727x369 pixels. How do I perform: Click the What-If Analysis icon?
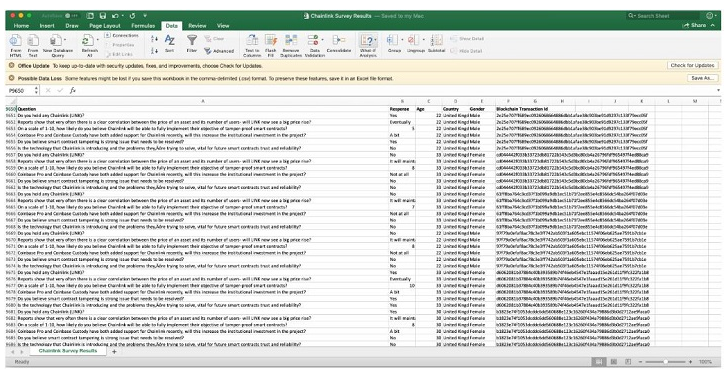pyautogui.click(x=367, y=40)
